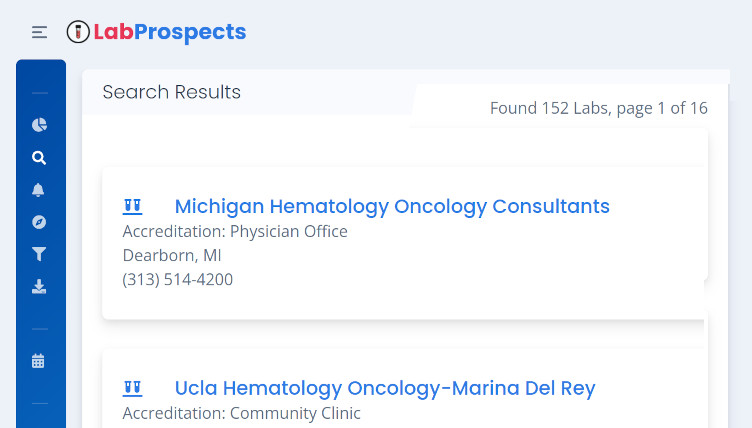Click the download icon in sidebar
752x428 pixels.
pyautogui.click(x=39, y=286)
